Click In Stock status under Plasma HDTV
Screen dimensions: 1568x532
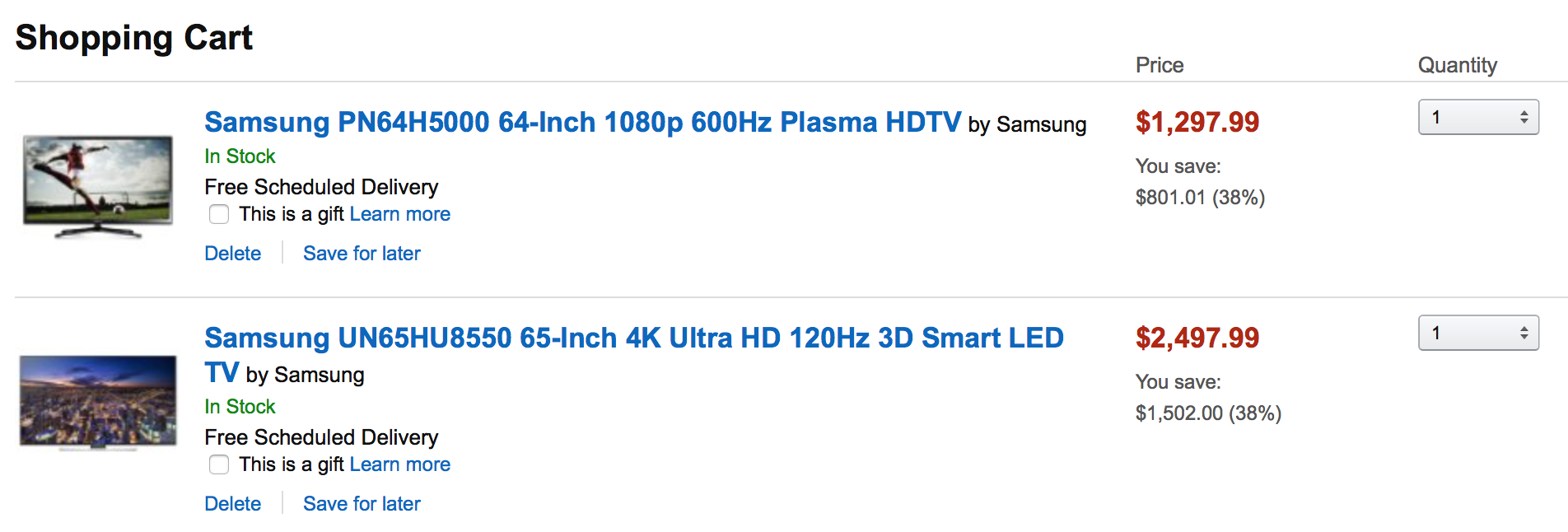tap(240, 156)
